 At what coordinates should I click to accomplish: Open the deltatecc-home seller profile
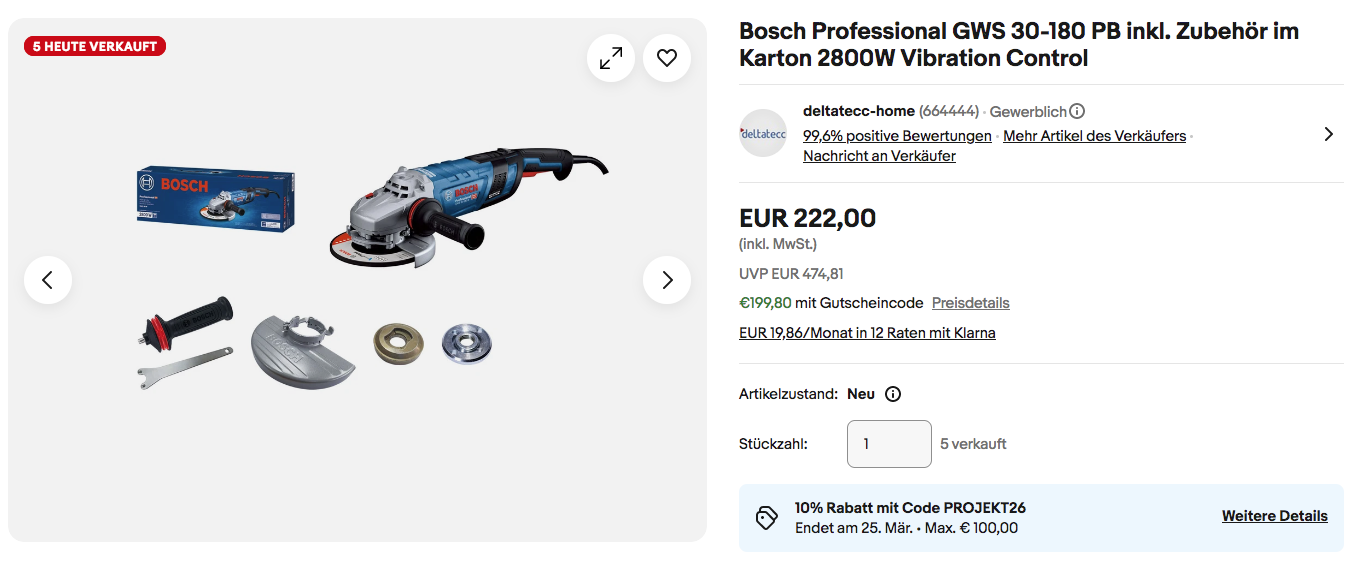[858, 111]
